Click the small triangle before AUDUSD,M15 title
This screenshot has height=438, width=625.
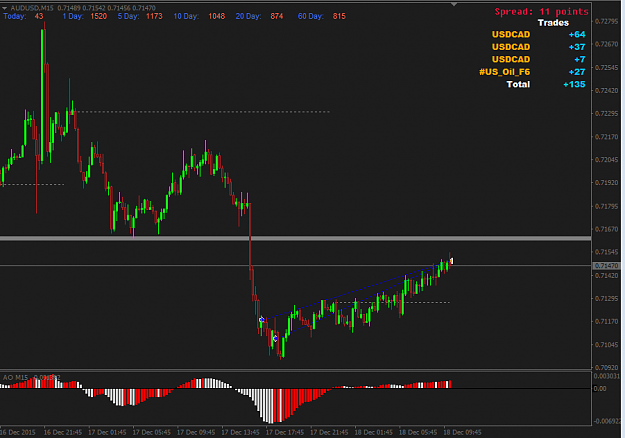click(4, 8)
